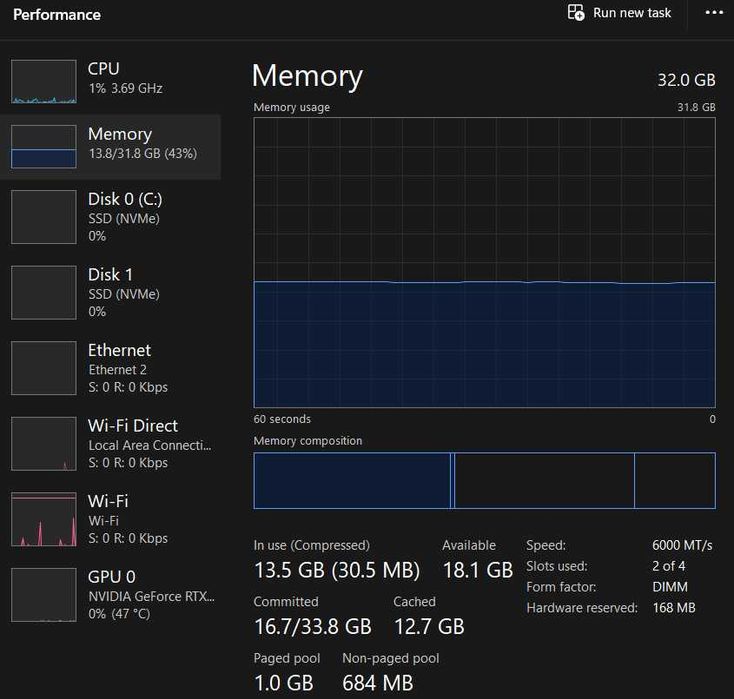Select the CPU mini graph thumbnail
Screen dimensions: 734x699
[x=43, y=81]
